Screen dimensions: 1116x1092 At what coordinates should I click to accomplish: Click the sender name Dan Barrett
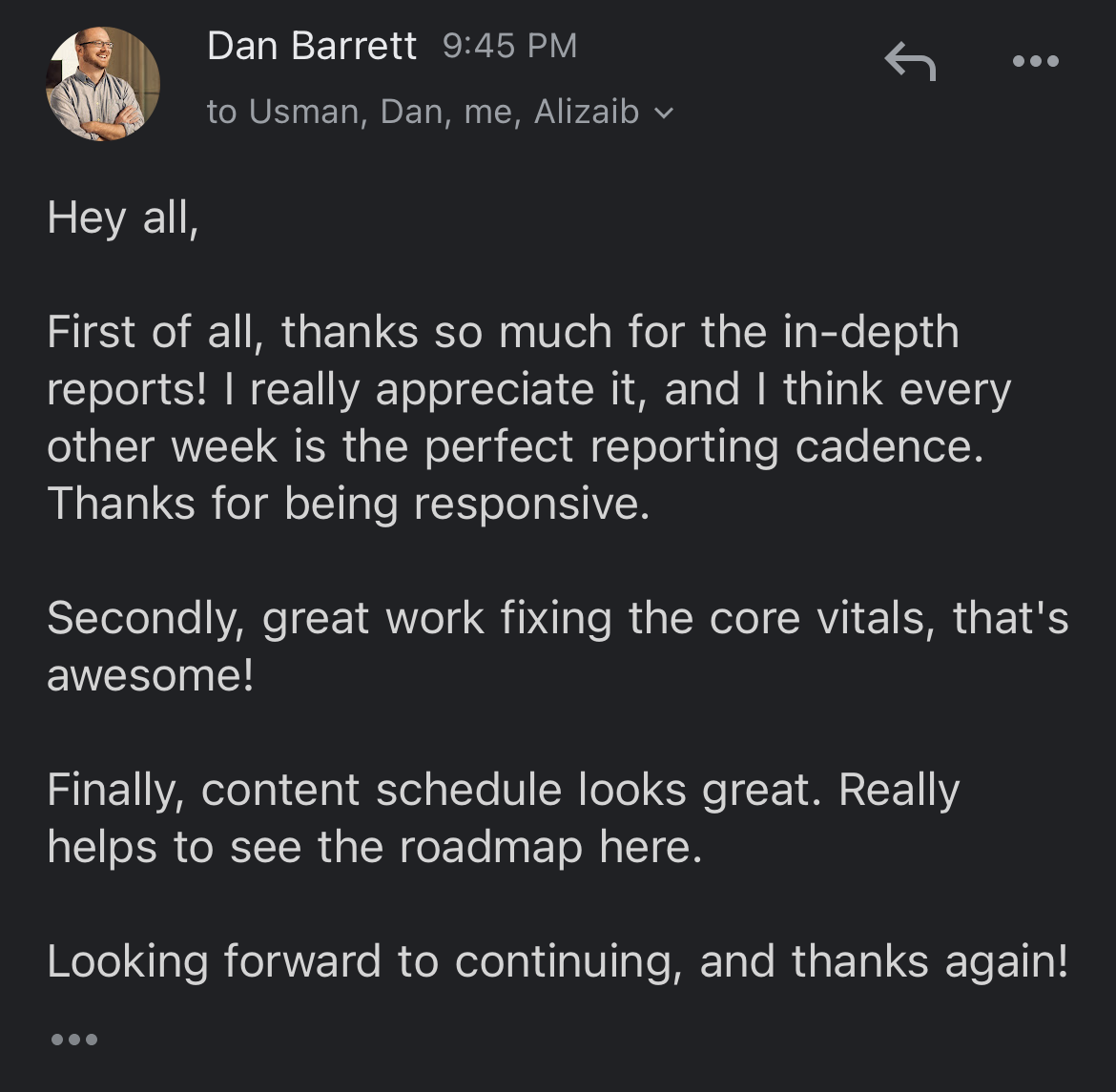pyautogui.click(x=312, y=45)
